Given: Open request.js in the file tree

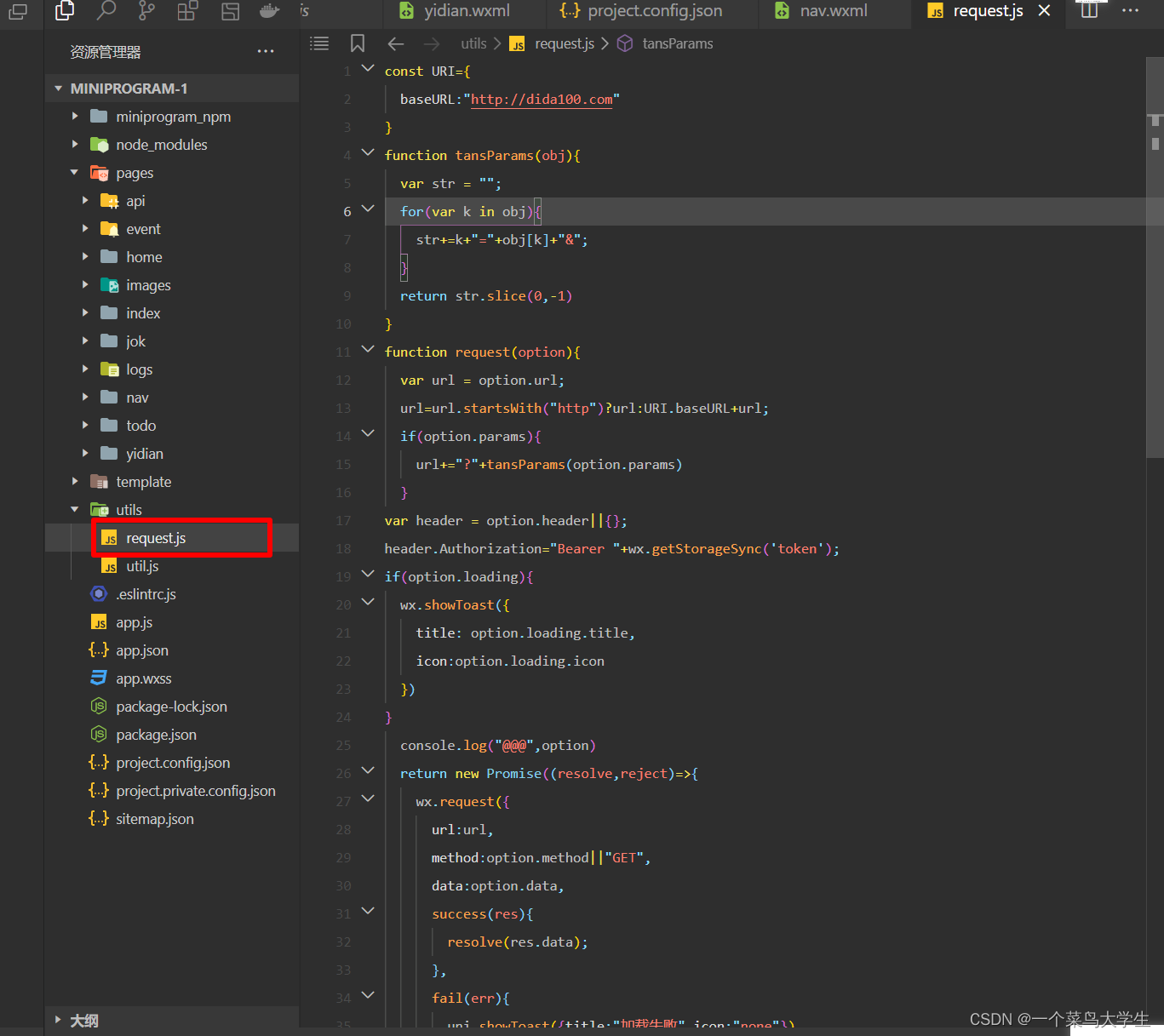Looking at the screenshot, I should tap(172, 538).
